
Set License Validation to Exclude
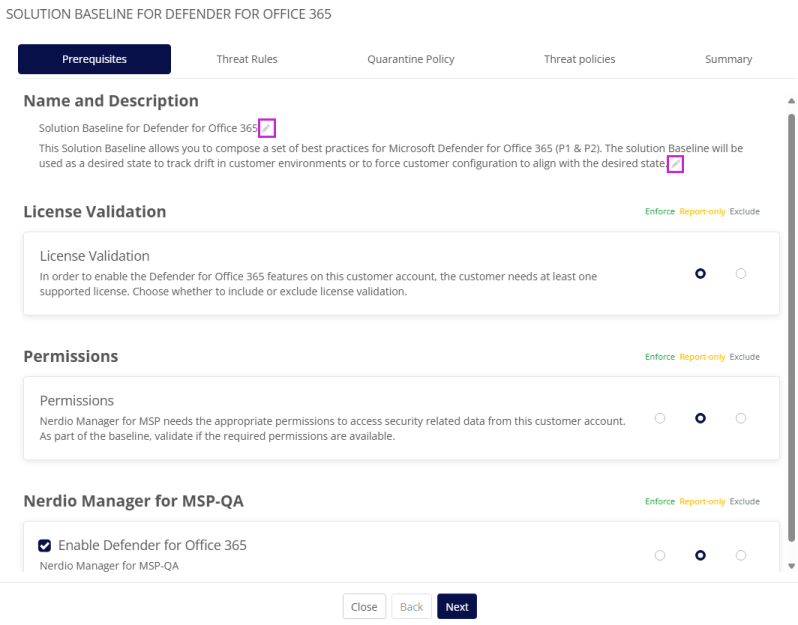[x=741, y=273]
